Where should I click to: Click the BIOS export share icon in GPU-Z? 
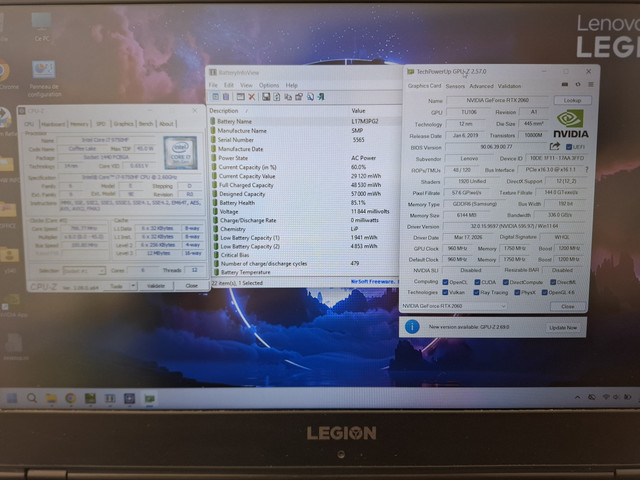tap(554, 146)
